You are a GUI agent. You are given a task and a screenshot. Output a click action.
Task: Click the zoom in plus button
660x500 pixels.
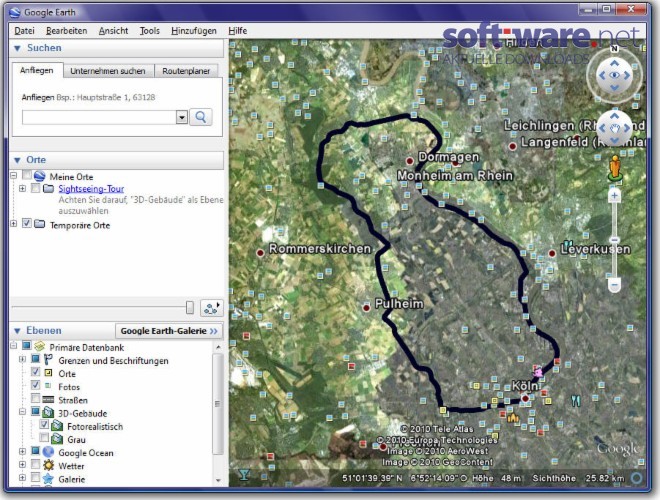tap(615, 196)
